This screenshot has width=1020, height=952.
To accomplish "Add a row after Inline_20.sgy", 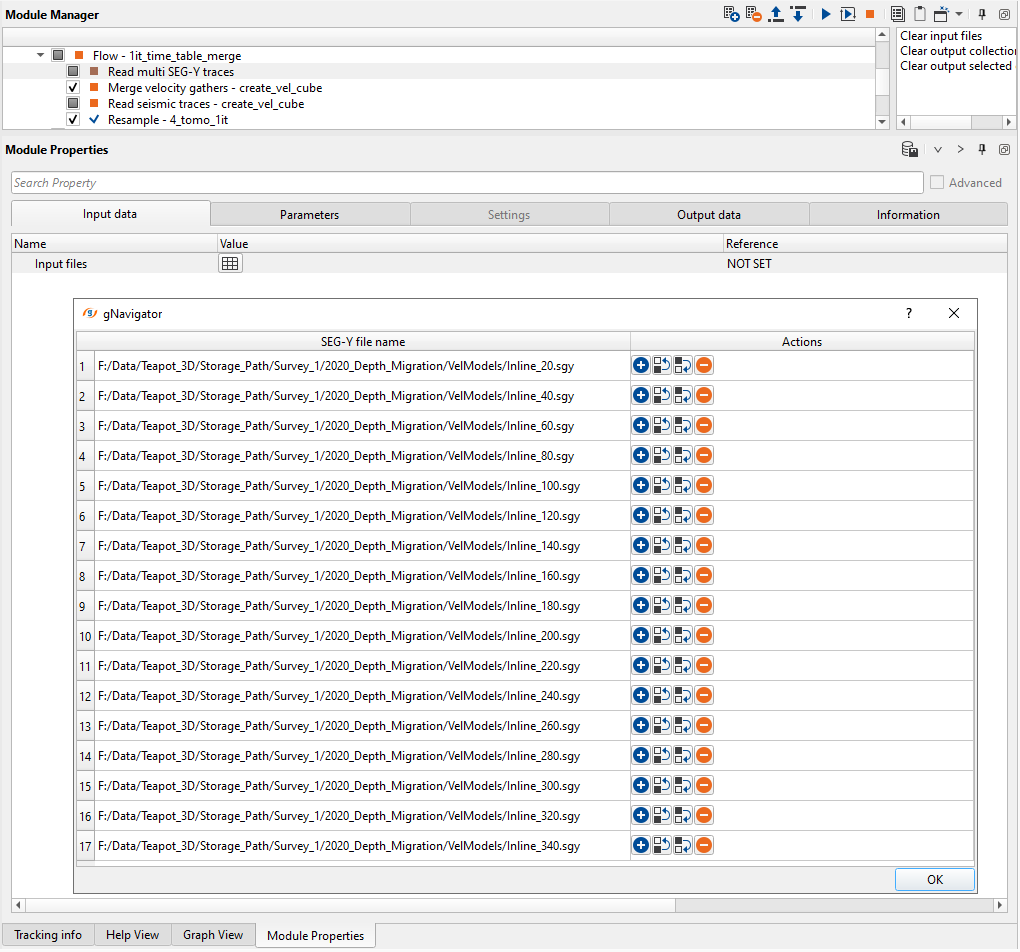I will pyautogui.click(x=641, y=366).
